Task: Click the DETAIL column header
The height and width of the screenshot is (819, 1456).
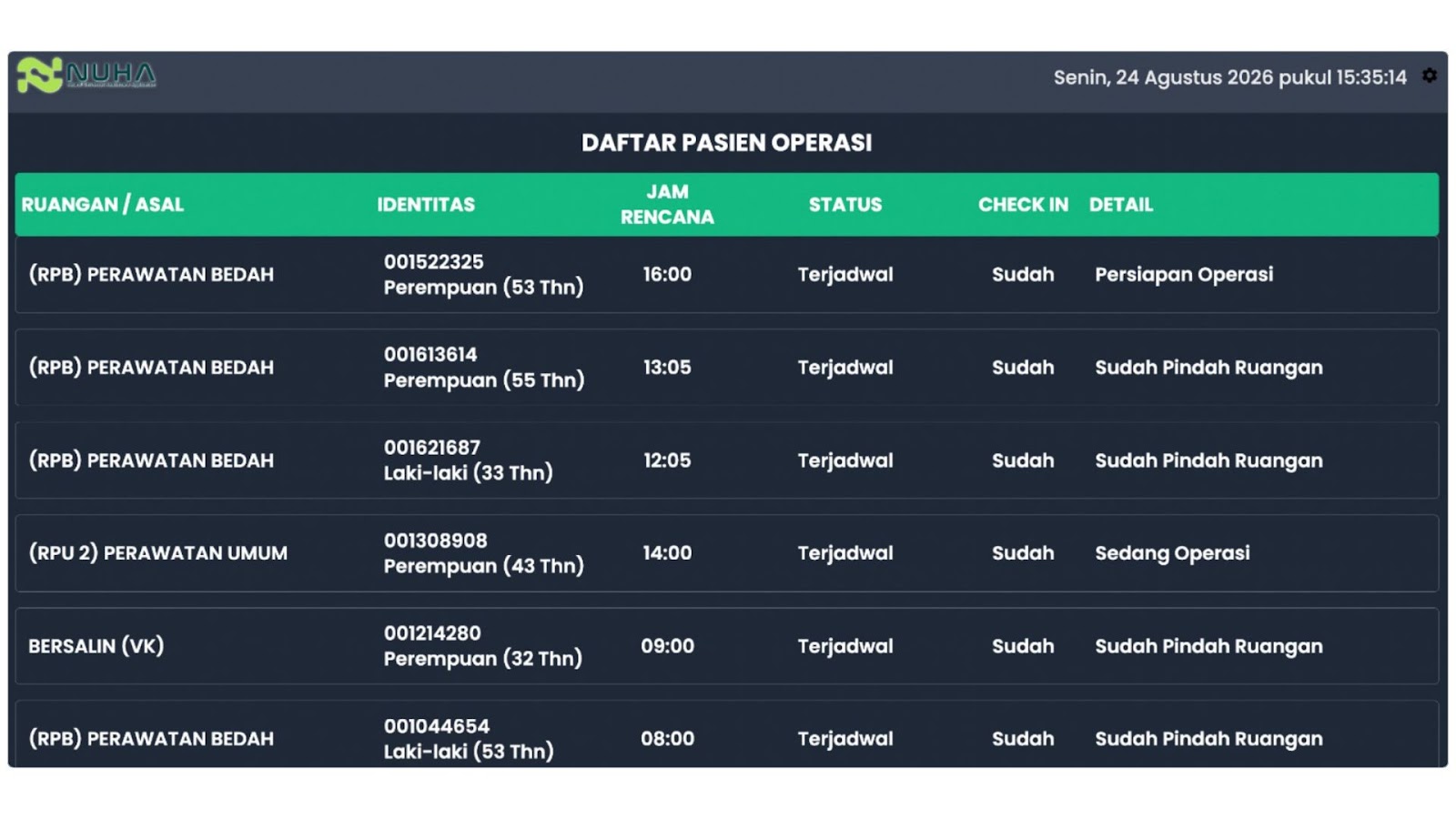Action: (x=1121, y=205)
